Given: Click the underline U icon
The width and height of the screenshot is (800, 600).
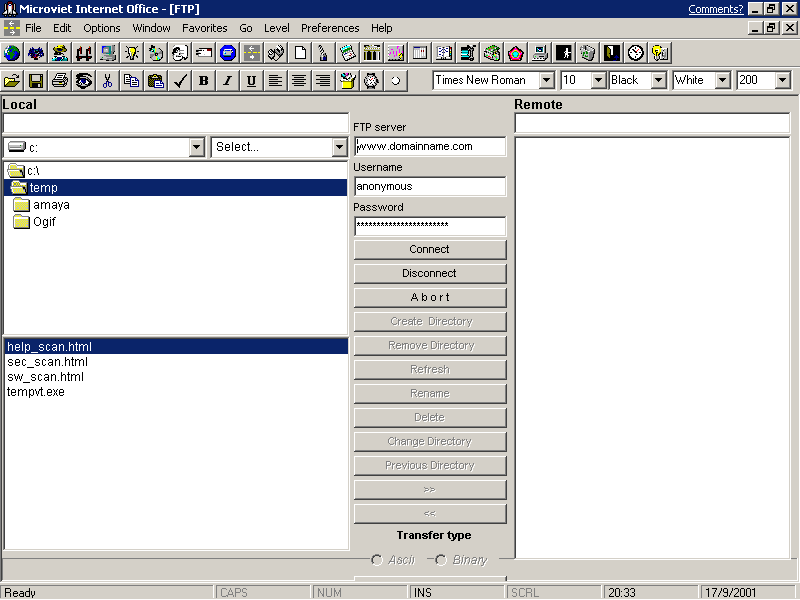Looking at the screenshot, I should point(251,81).
